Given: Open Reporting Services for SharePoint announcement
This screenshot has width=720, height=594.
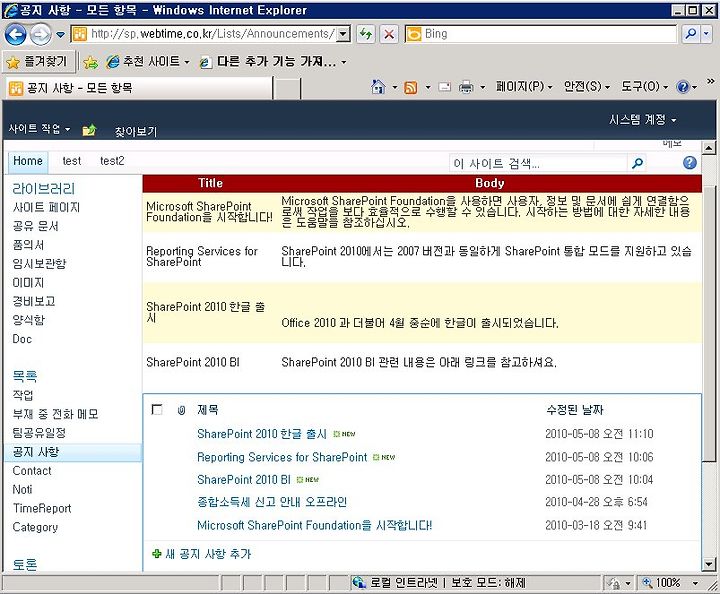Looking at the screenshot, I should click(x=282, y=457).
